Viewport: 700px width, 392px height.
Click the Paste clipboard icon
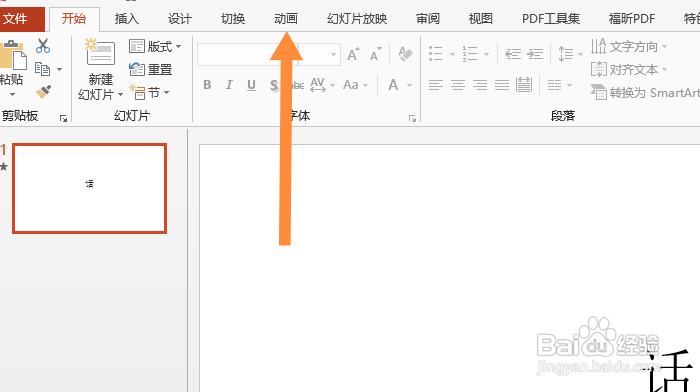pyautogui.click(x=12, y=54)
